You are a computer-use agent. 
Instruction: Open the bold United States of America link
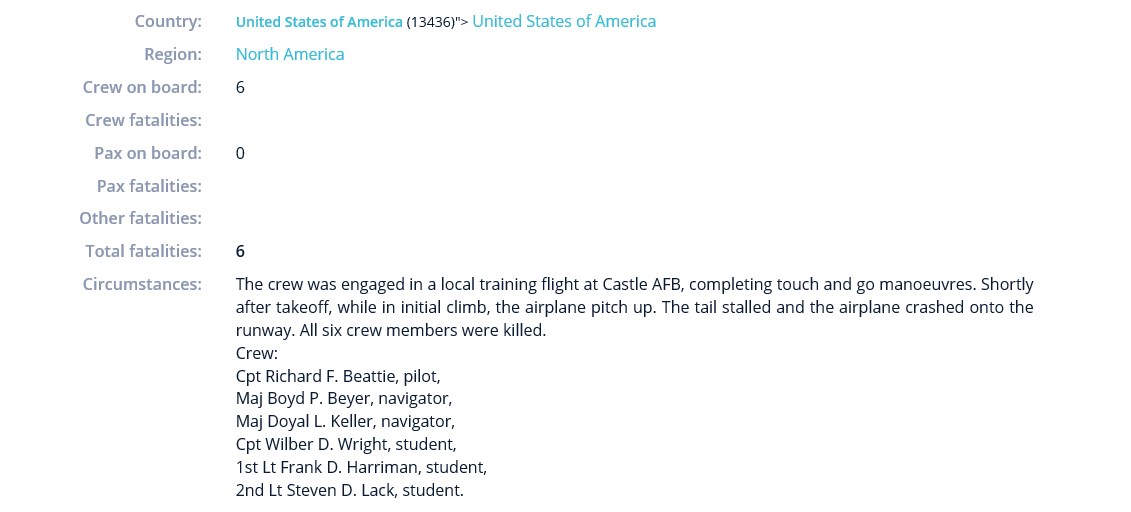pyautogui.click(x=319, y=22)
